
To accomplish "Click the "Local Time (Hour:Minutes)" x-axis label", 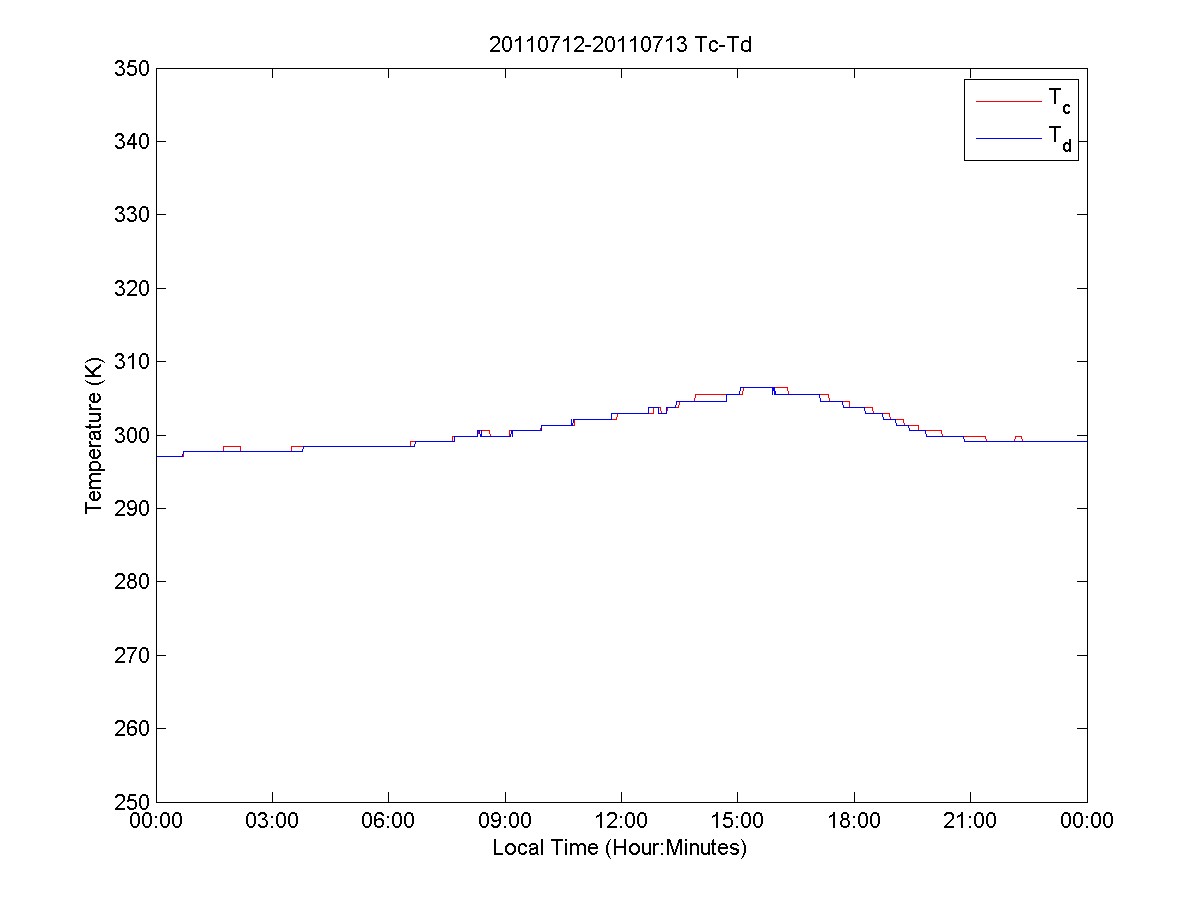I will coord(620,848).
